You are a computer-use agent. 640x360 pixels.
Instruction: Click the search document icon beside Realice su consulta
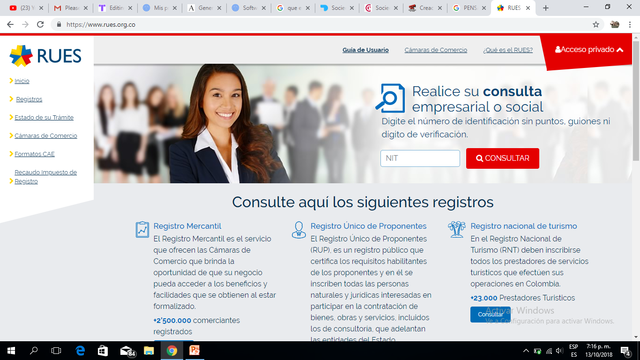391,98
